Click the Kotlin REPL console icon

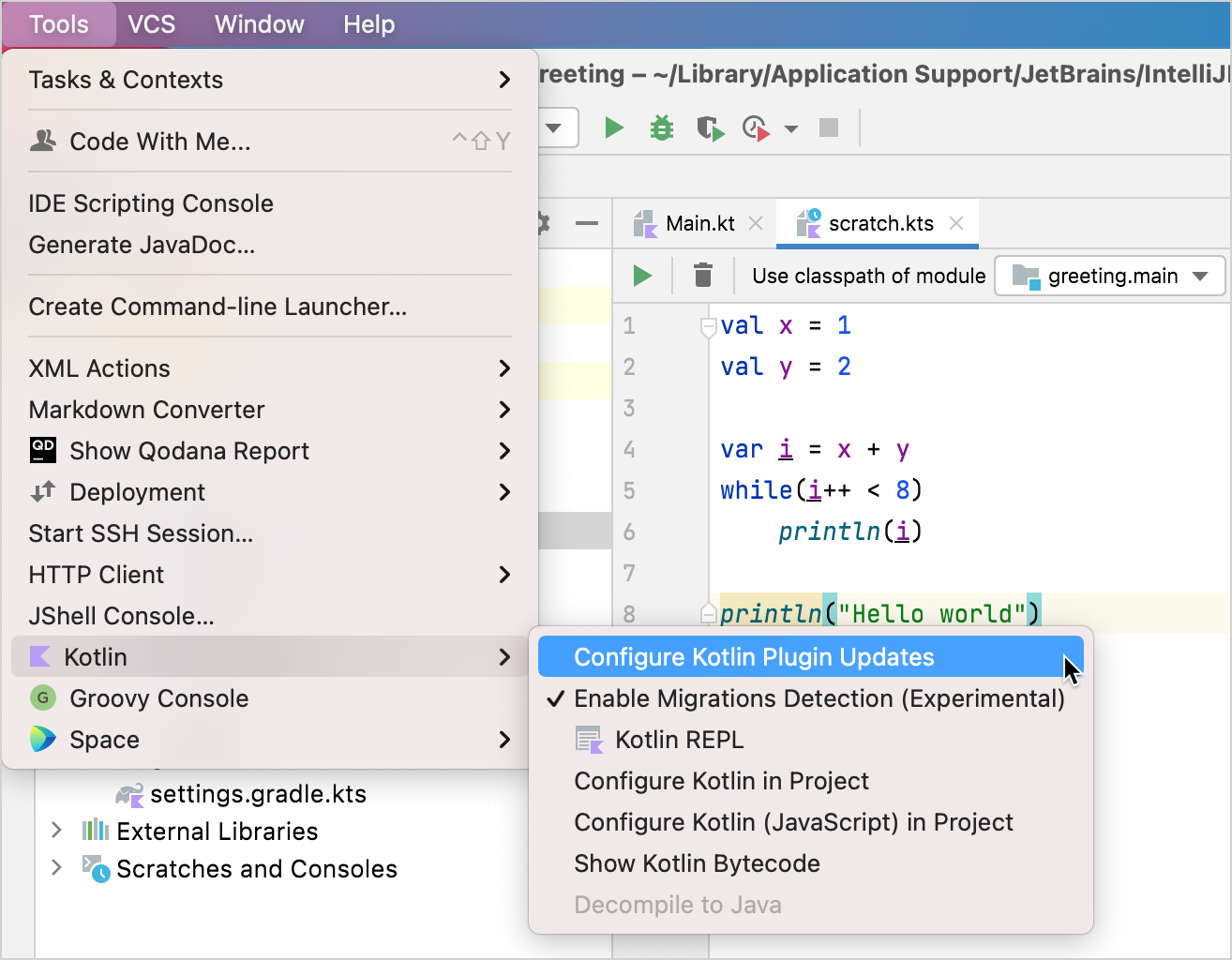click(589, 740)
